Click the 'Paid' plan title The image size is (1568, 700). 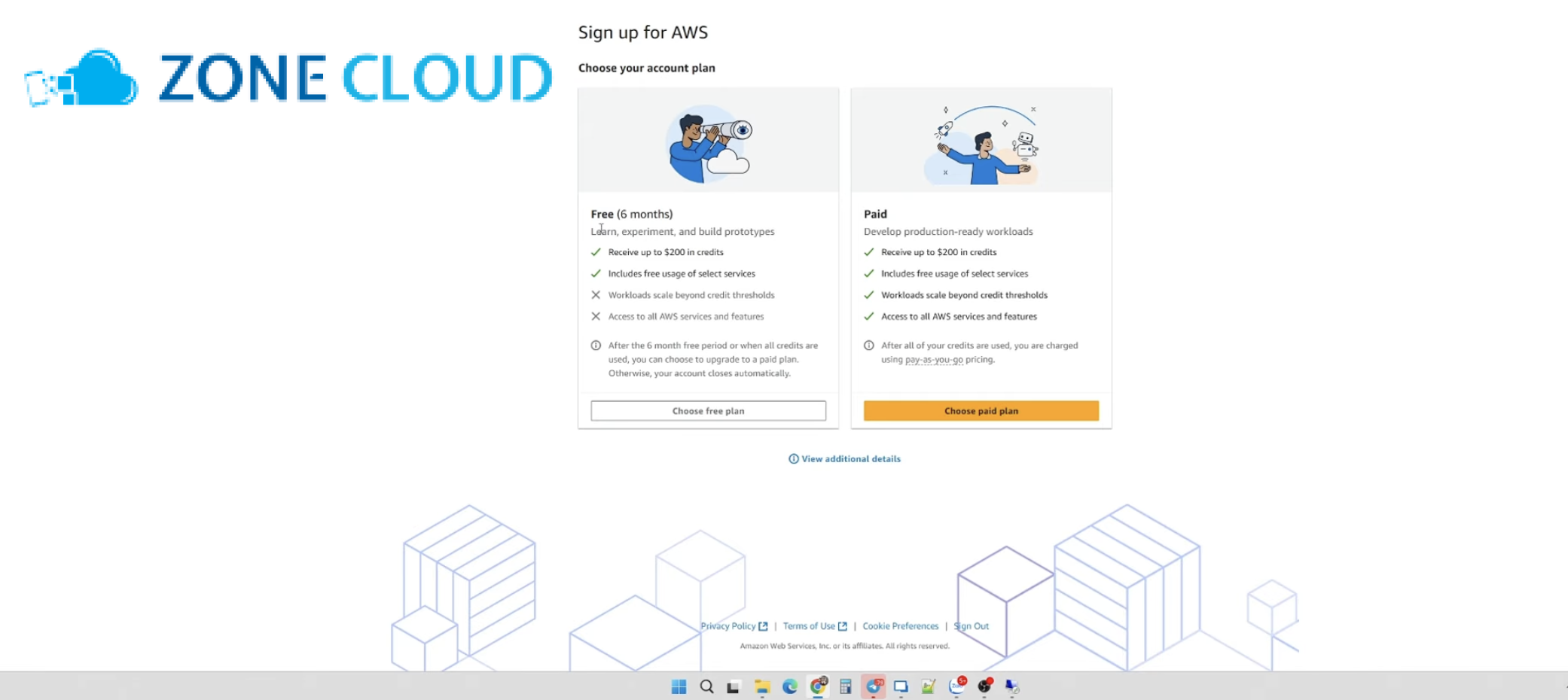(875, 214)
